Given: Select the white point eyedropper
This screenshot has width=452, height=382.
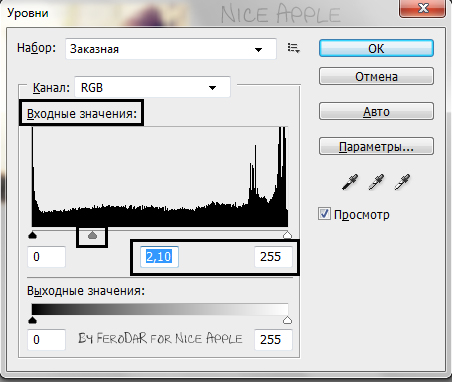Looking at the screenshot, I should 402,182.
